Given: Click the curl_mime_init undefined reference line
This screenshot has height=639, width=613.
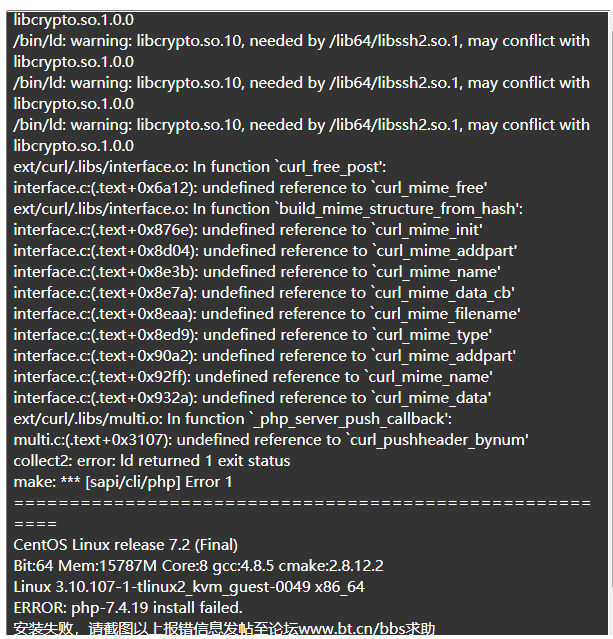Looking at the screenshot, I should coord(248,230).
